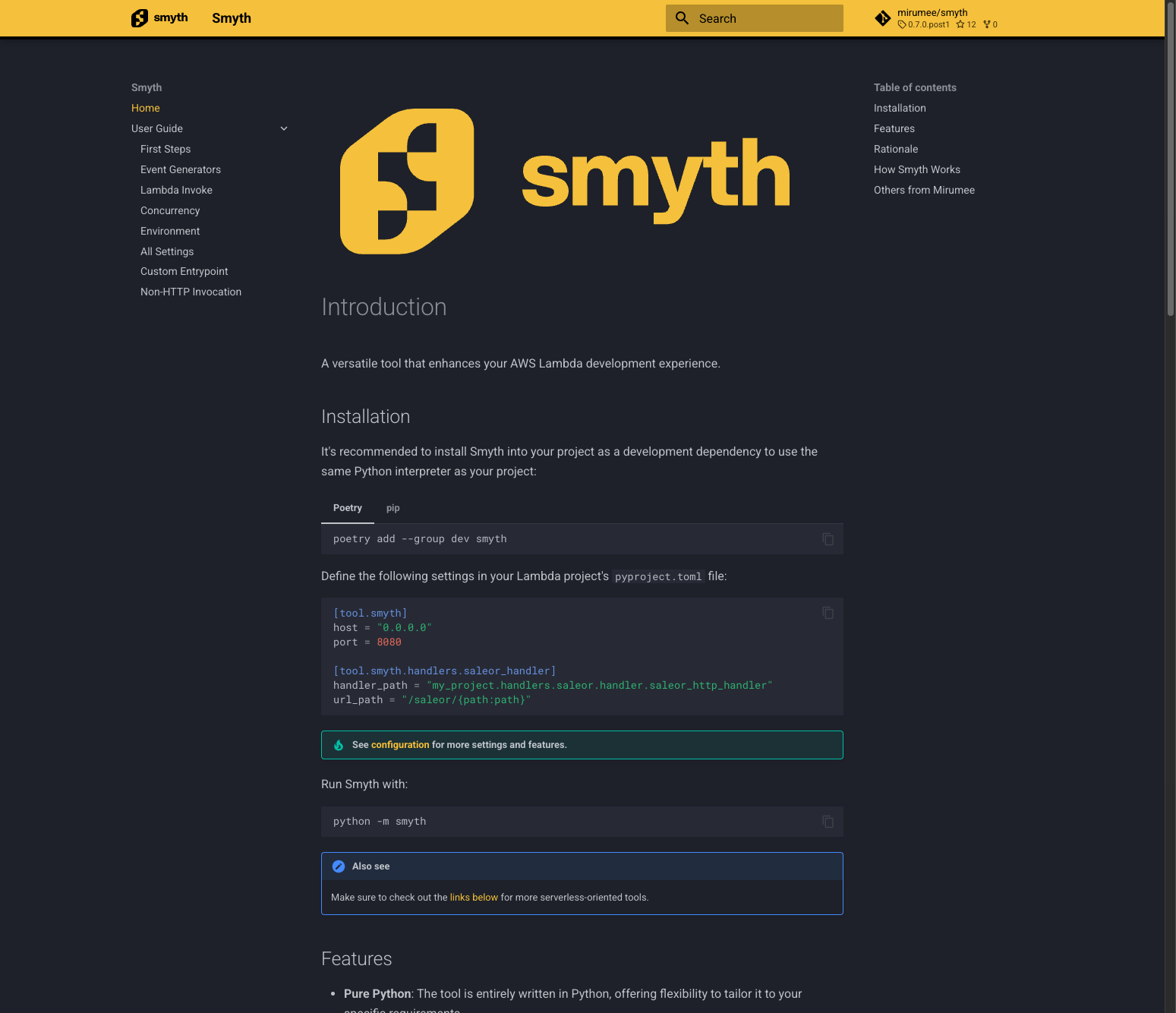Screen dimensions: 1176x1013
Task: Focus the Search field
Action: 755,18
